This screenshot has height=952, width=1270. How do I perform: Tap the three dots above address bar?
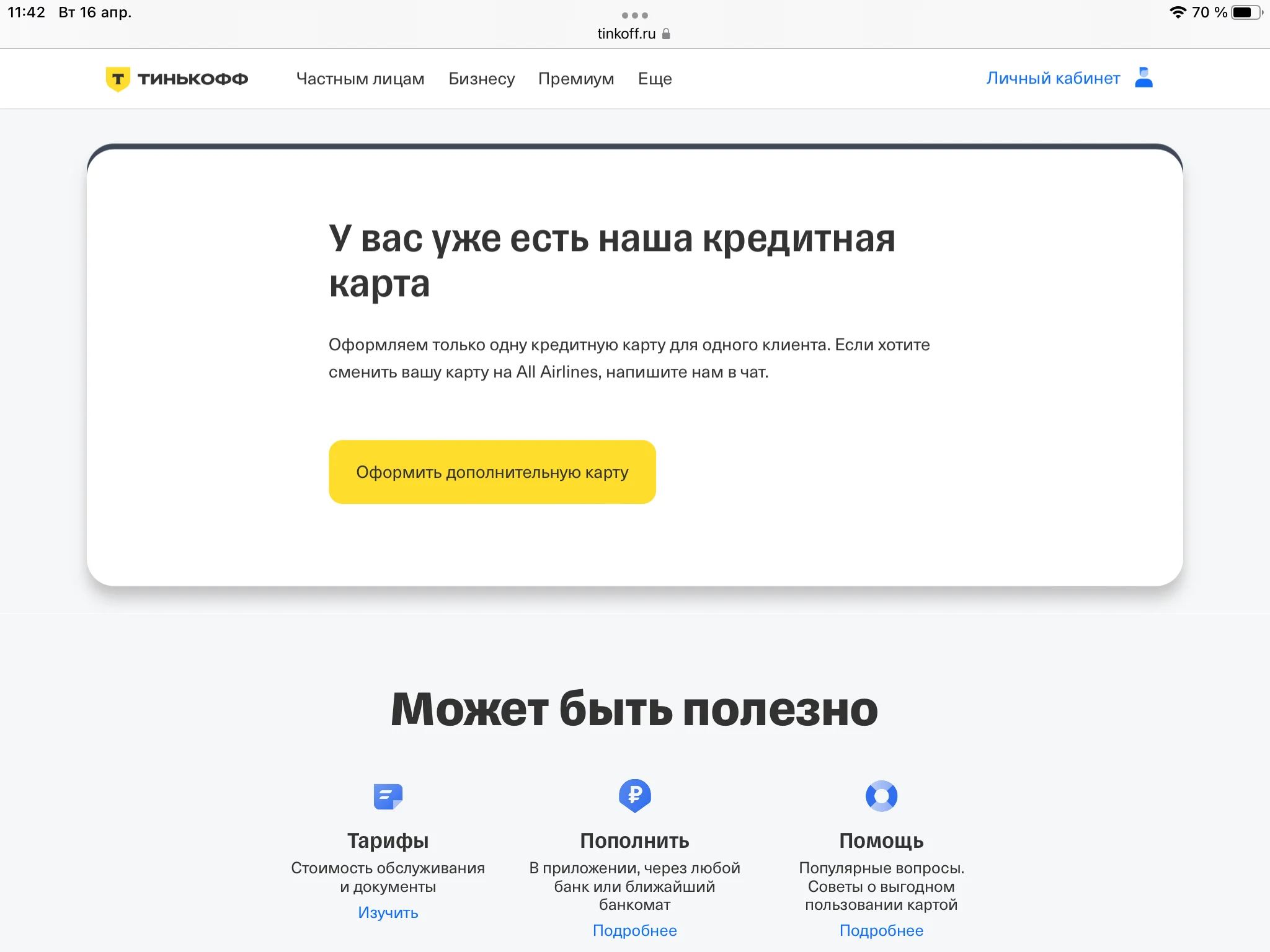point(634,15)
